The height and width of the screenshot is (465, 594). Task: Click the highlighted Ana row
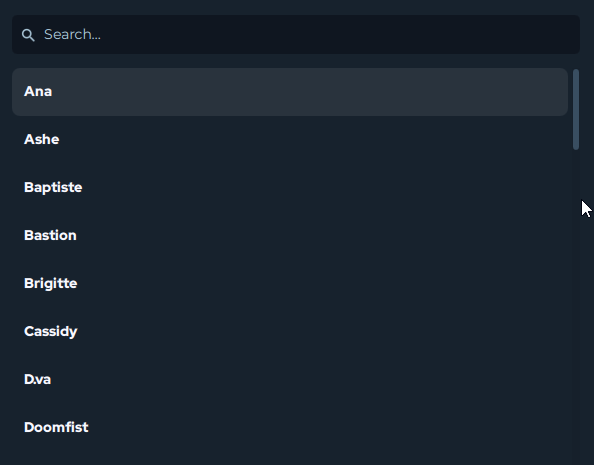tap(290, 92)
